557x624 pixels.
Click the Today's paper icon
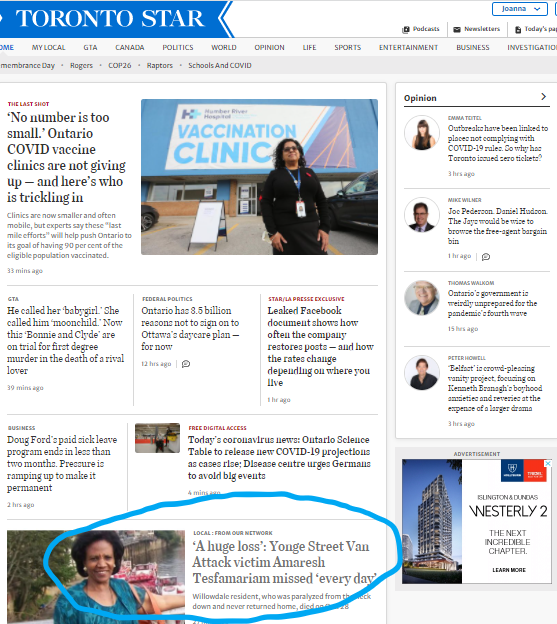(x=518, y=29)
